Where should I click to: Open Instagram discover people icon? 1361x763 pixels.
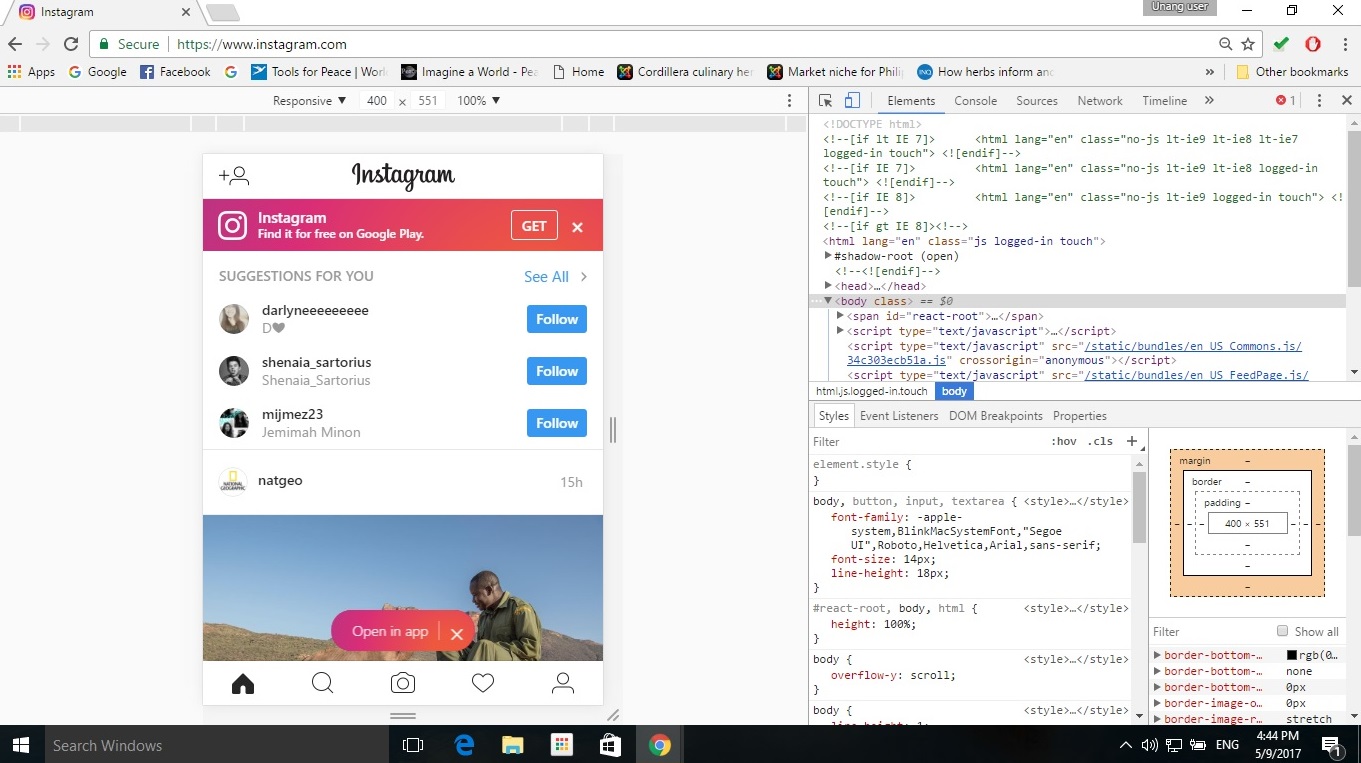pos(234,176)
